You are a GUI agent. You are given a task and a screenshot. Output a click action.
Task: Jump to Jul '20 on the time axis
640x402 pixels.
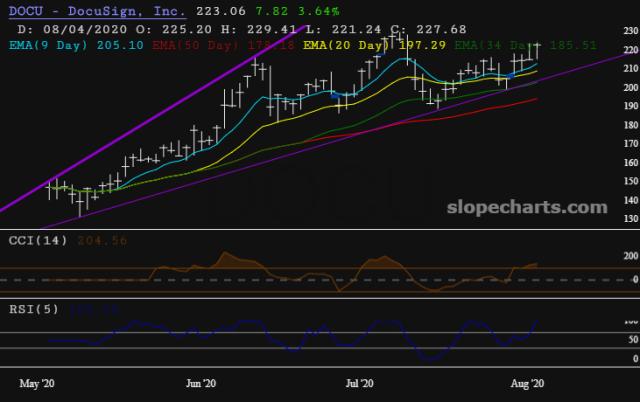pos(359,383)
